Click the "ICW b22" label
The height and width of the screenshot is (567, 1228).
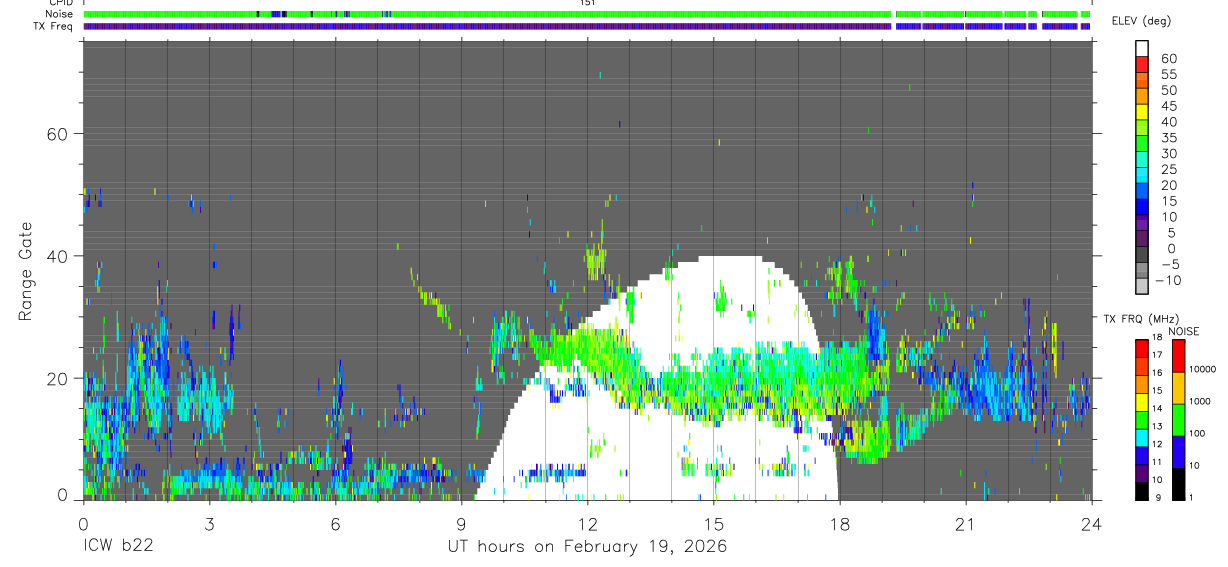(x=117, y=547)
